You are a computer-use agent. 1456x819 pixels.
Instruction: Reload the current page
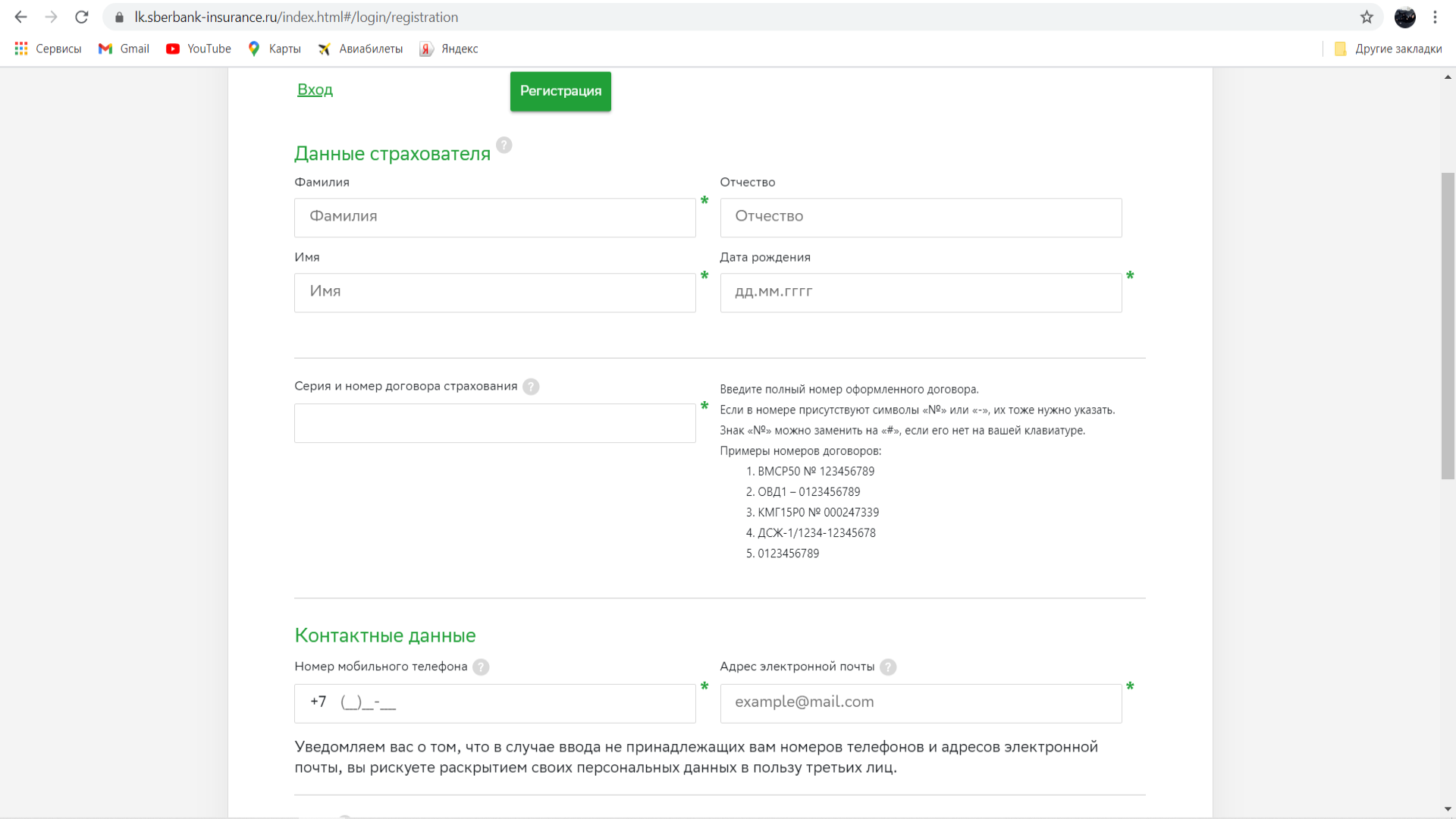coord(82,17)
